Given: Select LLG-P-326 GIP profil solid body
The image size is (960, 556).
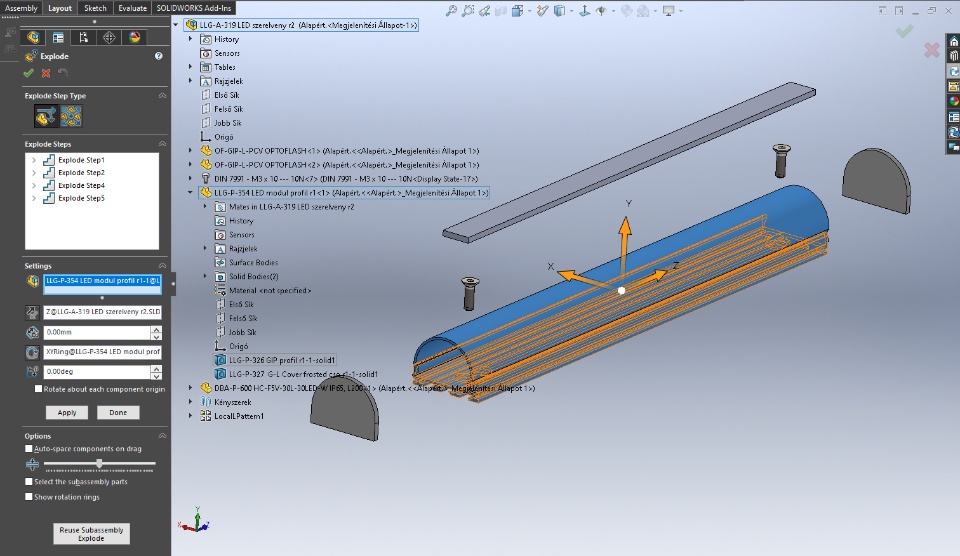Looking at the screenshot, I should (275, 360).
